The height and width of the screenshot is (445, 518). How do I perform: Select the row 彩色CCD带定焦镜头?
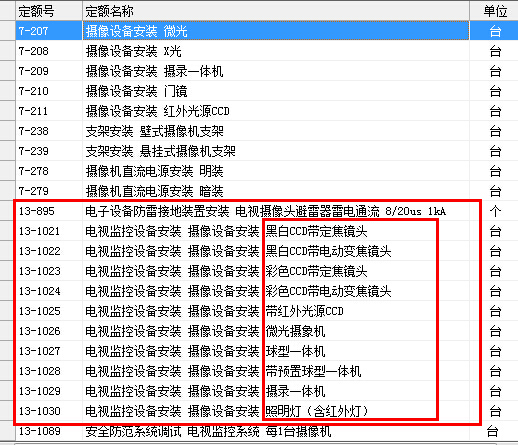pos(276,271)
